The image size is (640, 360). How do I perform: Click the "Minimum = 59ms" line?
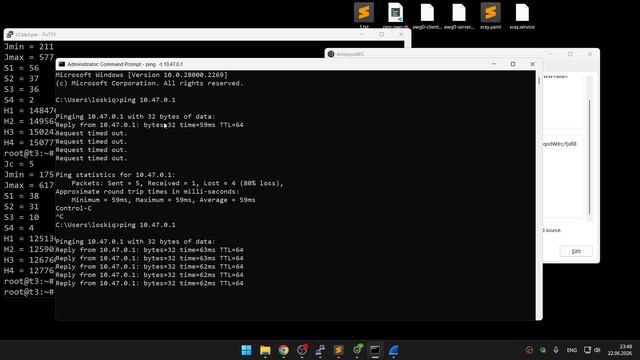click(163, 200)
